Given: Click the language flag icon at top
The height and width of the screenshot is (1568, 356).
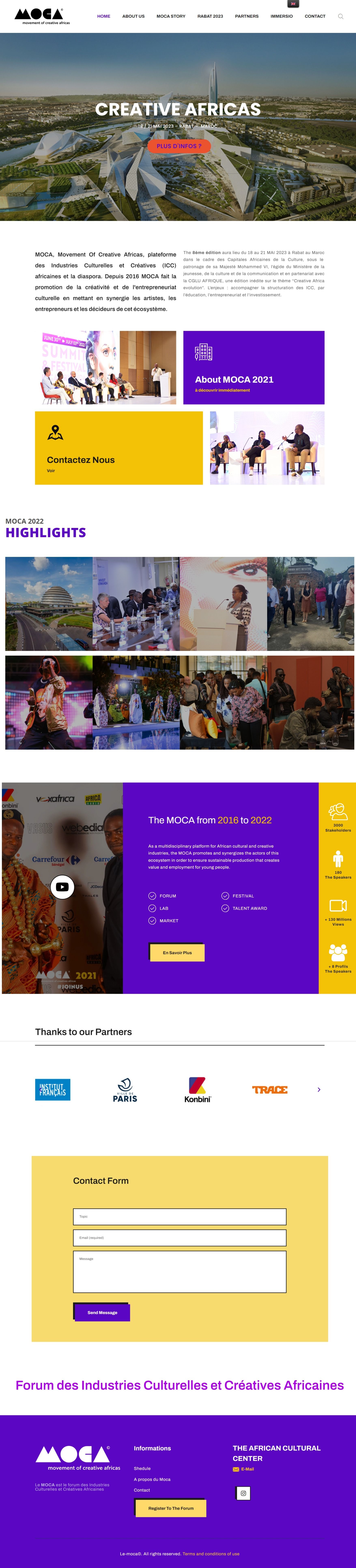Looking at the screenshot, I should [x=293, y=4].
